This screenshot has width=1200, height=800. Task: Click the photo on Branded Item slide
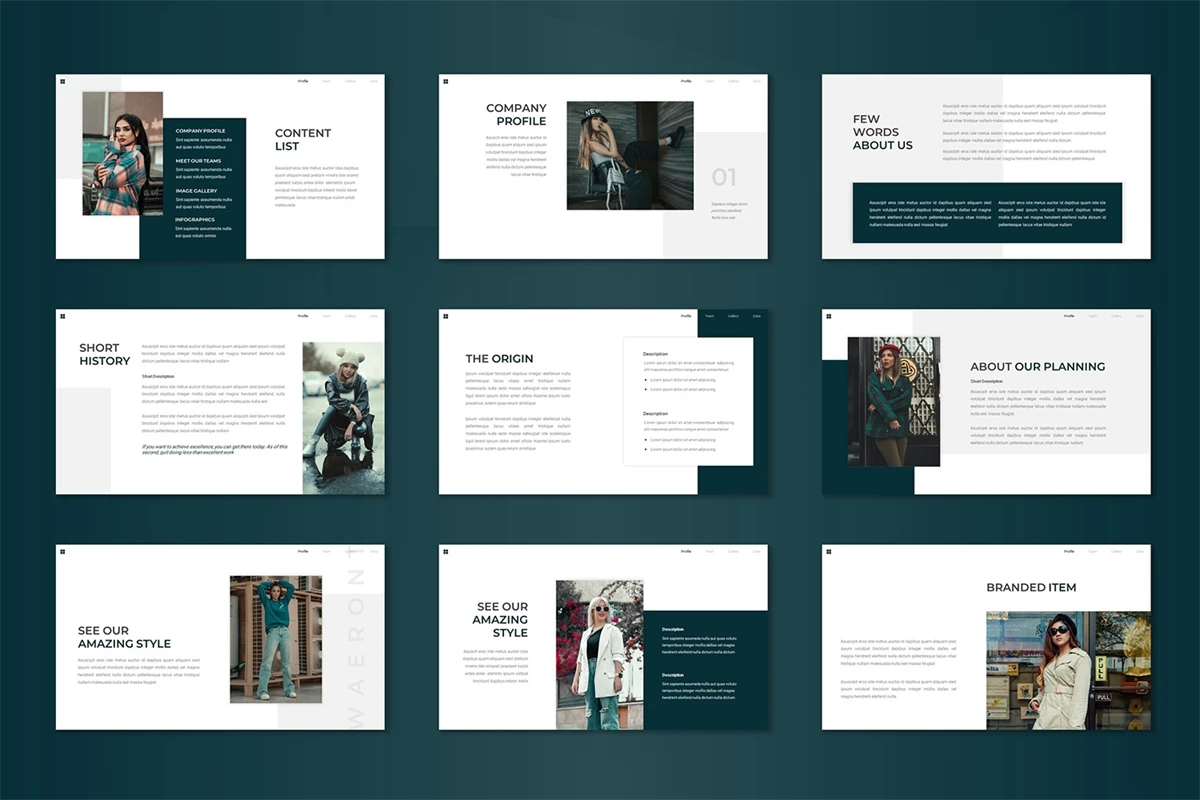point(1067,670)
